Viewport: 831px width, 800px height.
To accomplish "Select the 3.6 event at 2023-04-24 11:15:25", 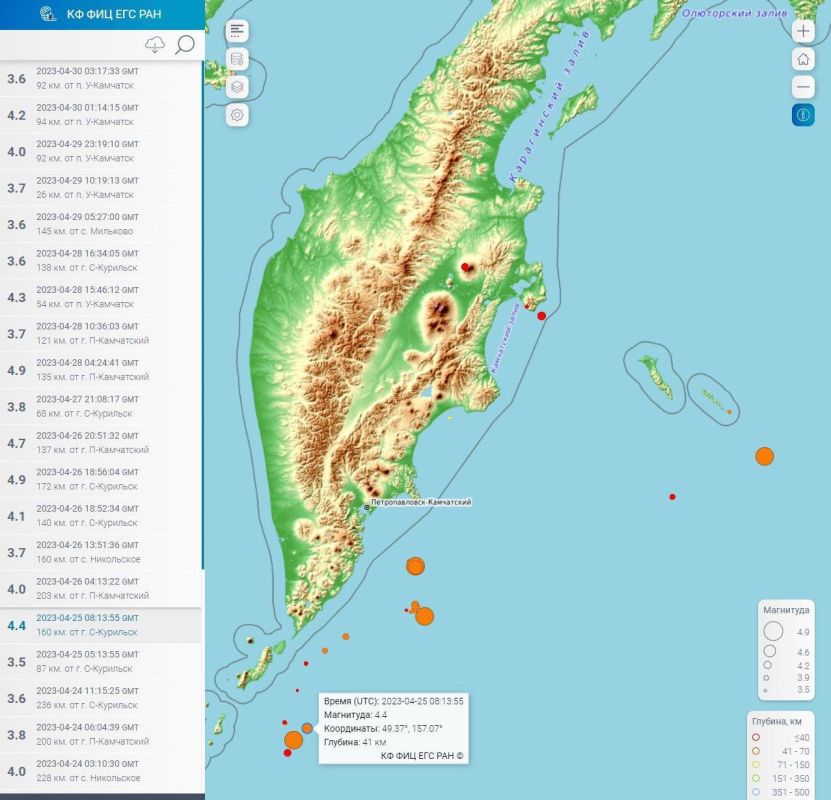I will pyautogui.click(x=101, y=699).
